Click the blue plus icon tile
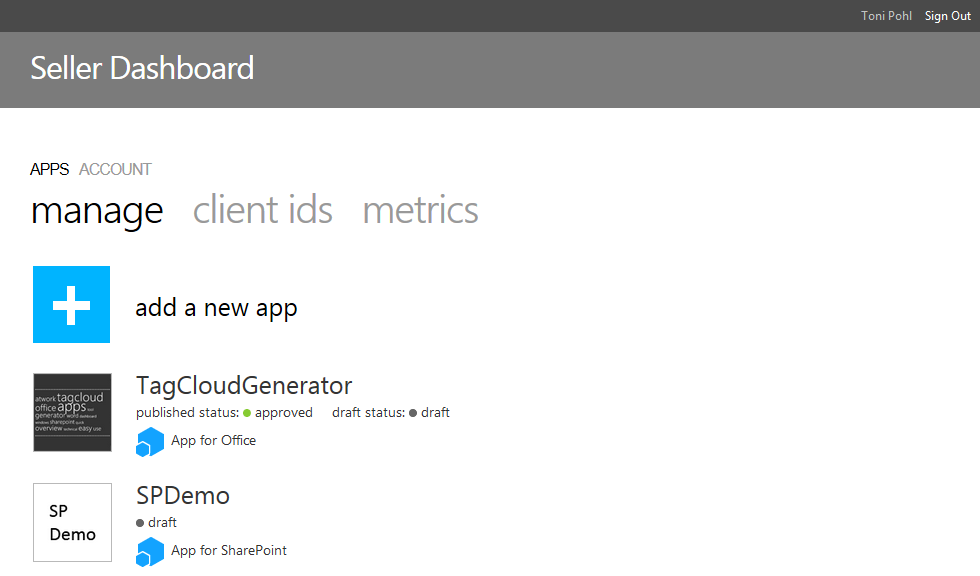Screen dimensions: 980x576 tap(71, 304)
